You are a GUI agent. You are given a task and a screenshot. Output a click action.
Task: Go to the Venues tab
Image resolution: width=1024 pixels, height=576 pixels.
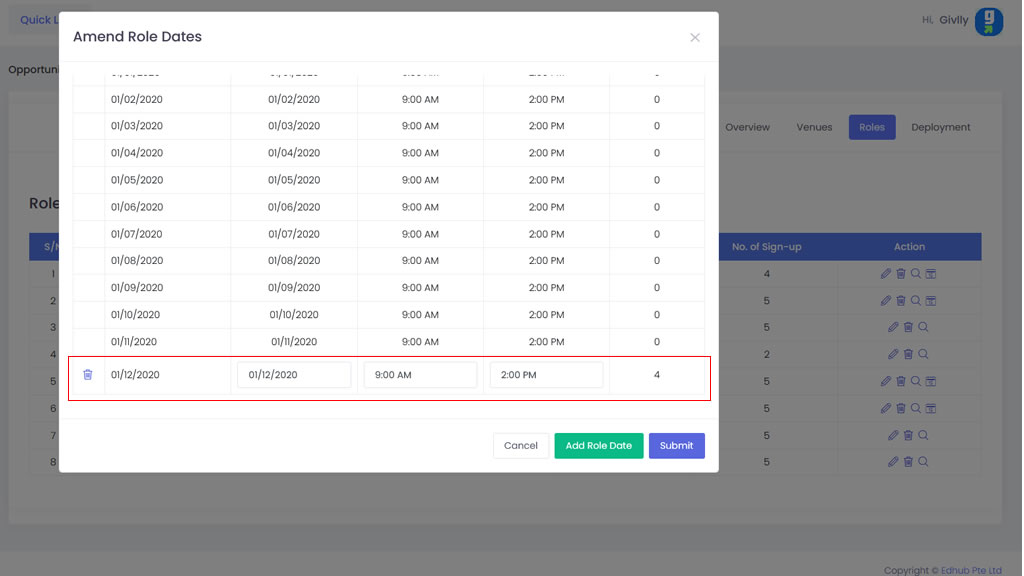click(x=814, y=127)
